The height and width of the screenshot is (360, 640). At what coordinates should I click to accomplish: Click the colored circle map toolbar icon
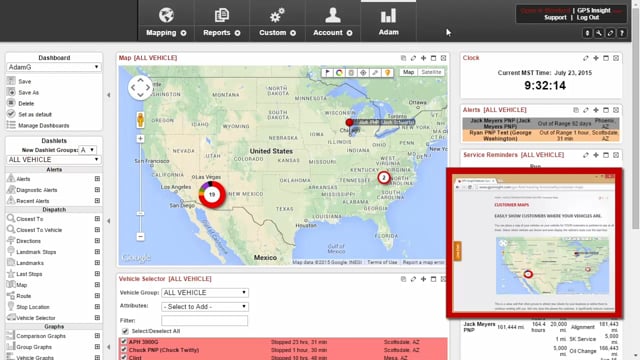[x=339, y=73]
